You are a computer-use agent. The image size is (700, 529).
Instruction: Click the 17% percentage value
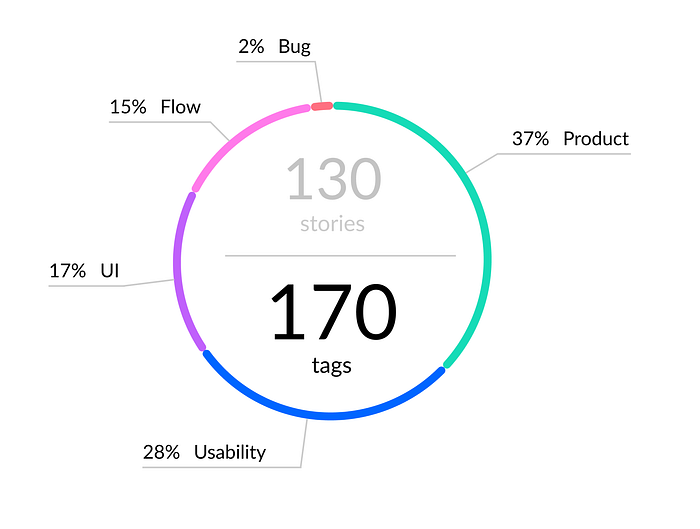[67, 271]
